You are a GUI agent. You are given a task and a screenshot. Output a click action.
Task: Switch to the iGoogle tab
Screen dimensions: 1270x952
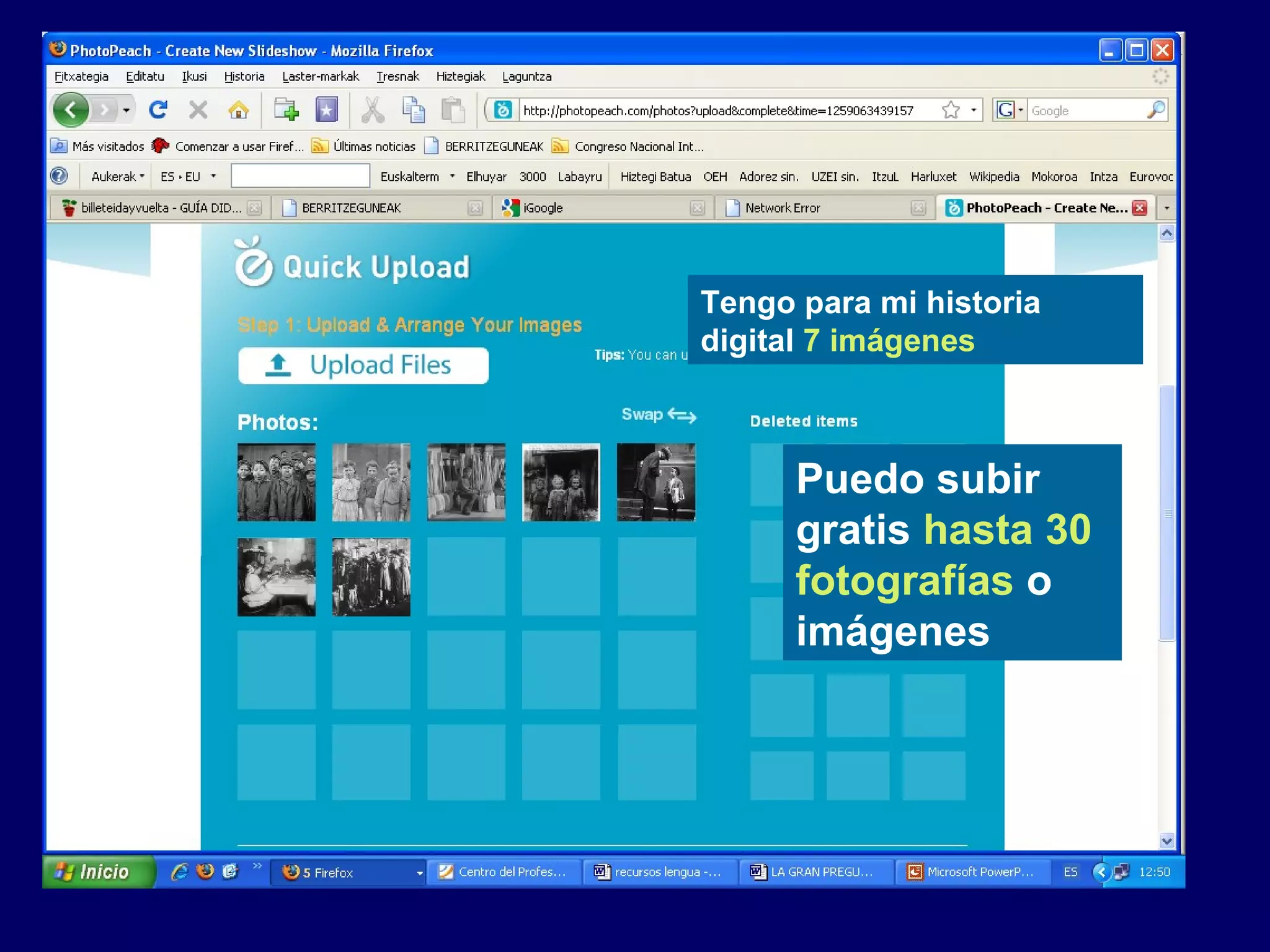[x=603, y=208]
